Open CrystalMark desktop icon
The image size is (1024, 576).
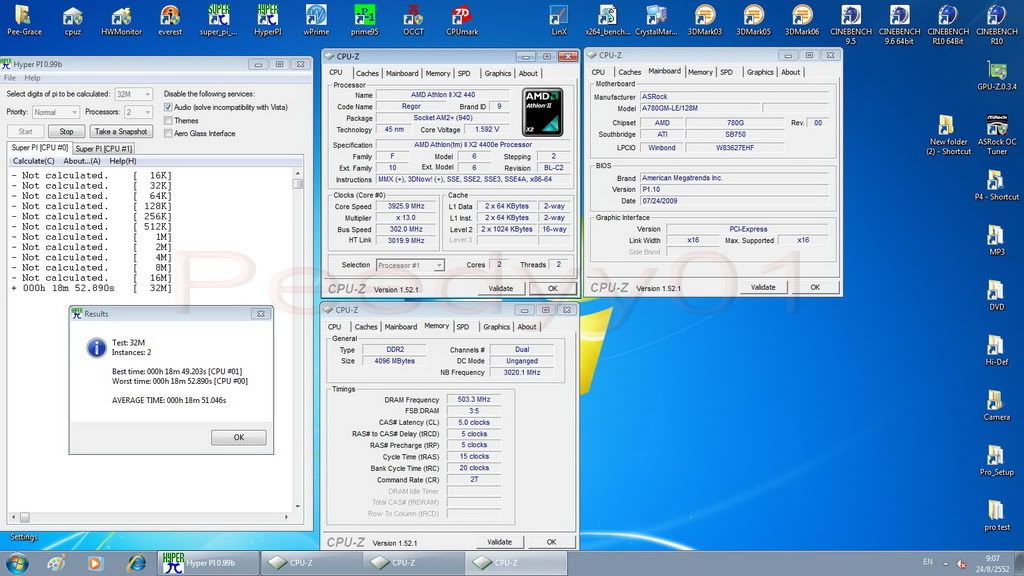(x=656, y=20)
